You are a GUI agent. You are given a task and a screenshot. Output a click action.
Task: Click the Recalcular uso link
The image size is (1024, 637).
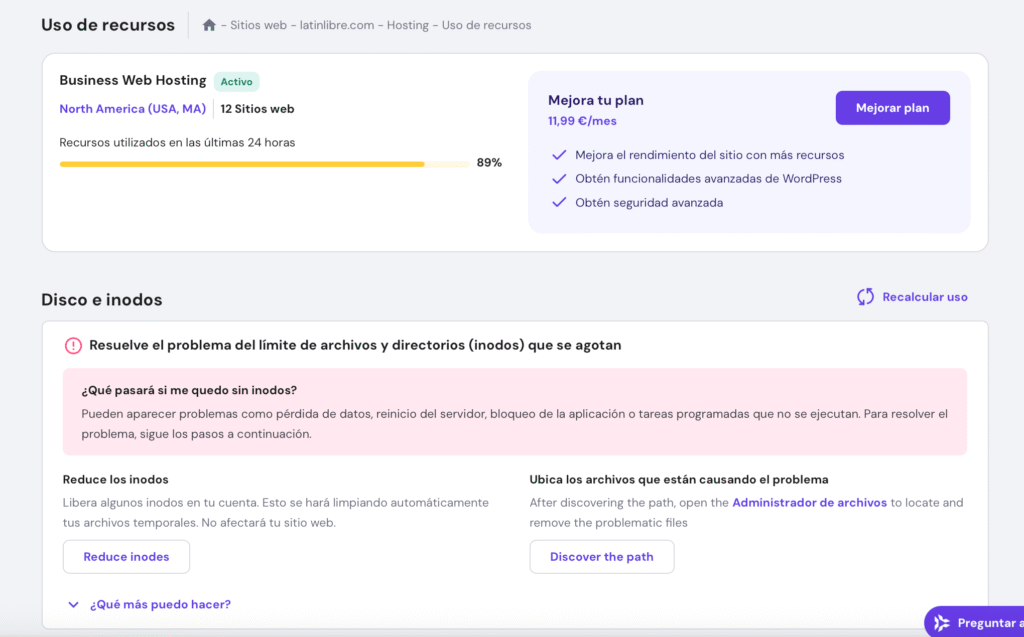pyautogui.click(x=925, y=296)
